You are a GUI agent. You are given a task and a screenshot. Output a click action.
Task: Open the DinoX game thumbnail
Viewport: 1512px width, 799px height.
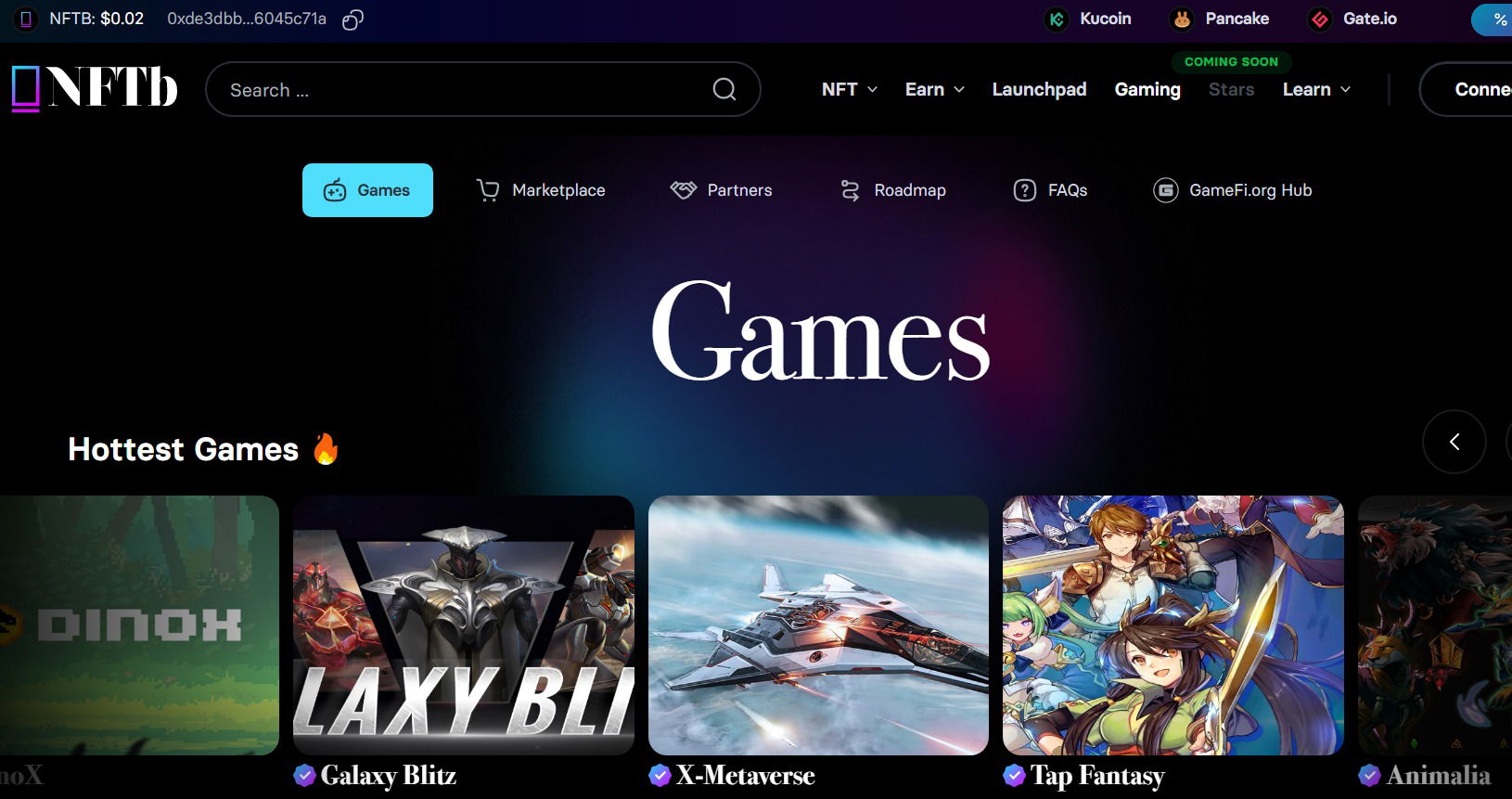point(139,625)
